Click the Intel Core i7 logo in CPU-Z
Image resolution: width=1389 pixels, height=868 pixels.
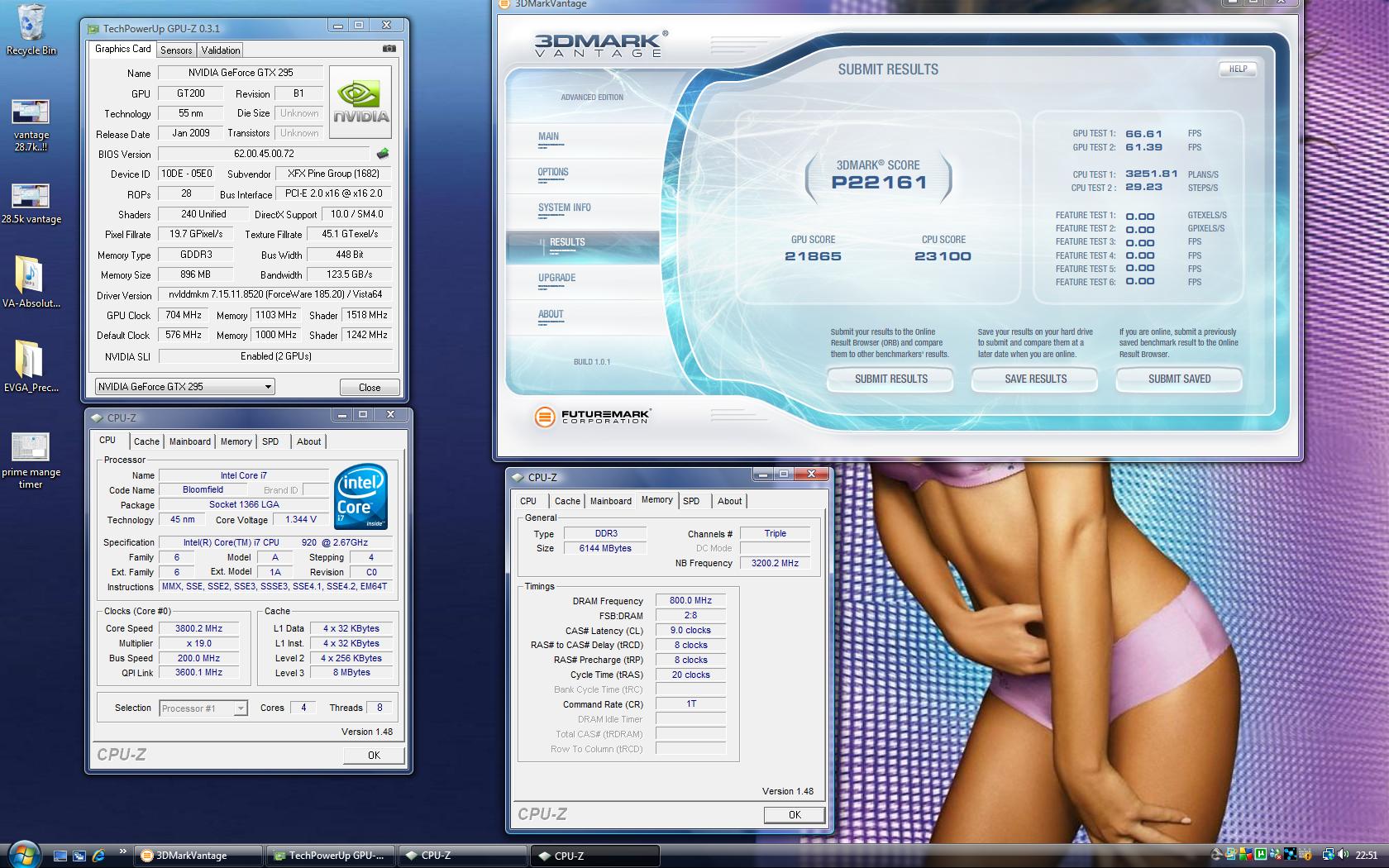click(360, 497)
